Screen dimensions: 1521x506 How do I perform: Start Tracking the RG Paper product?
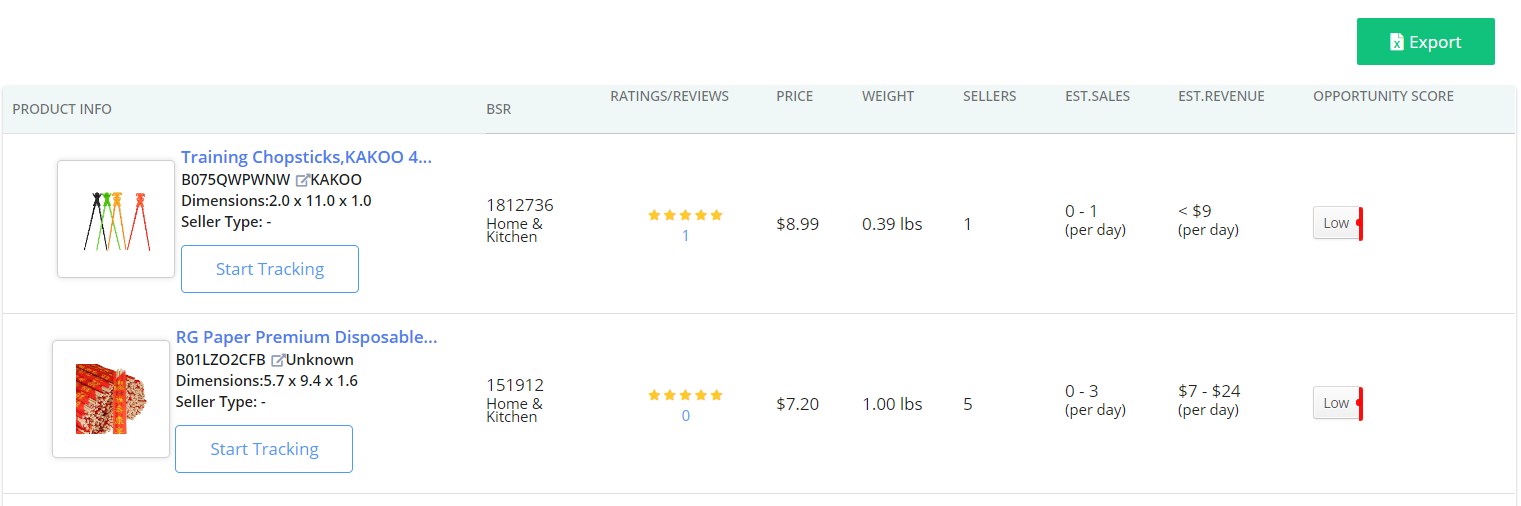coord(264,449)
